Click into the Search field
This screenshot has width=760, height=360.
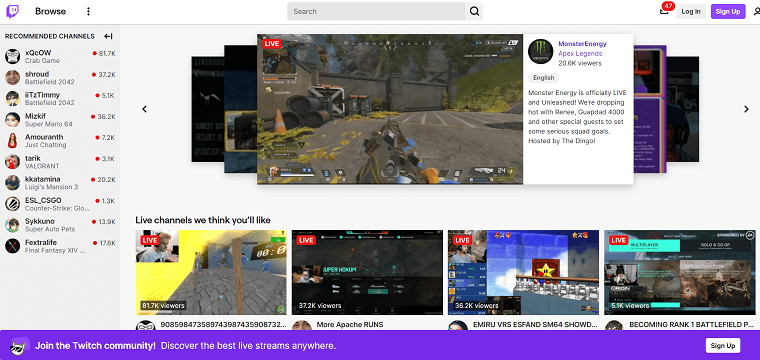(x=376, y=12)
